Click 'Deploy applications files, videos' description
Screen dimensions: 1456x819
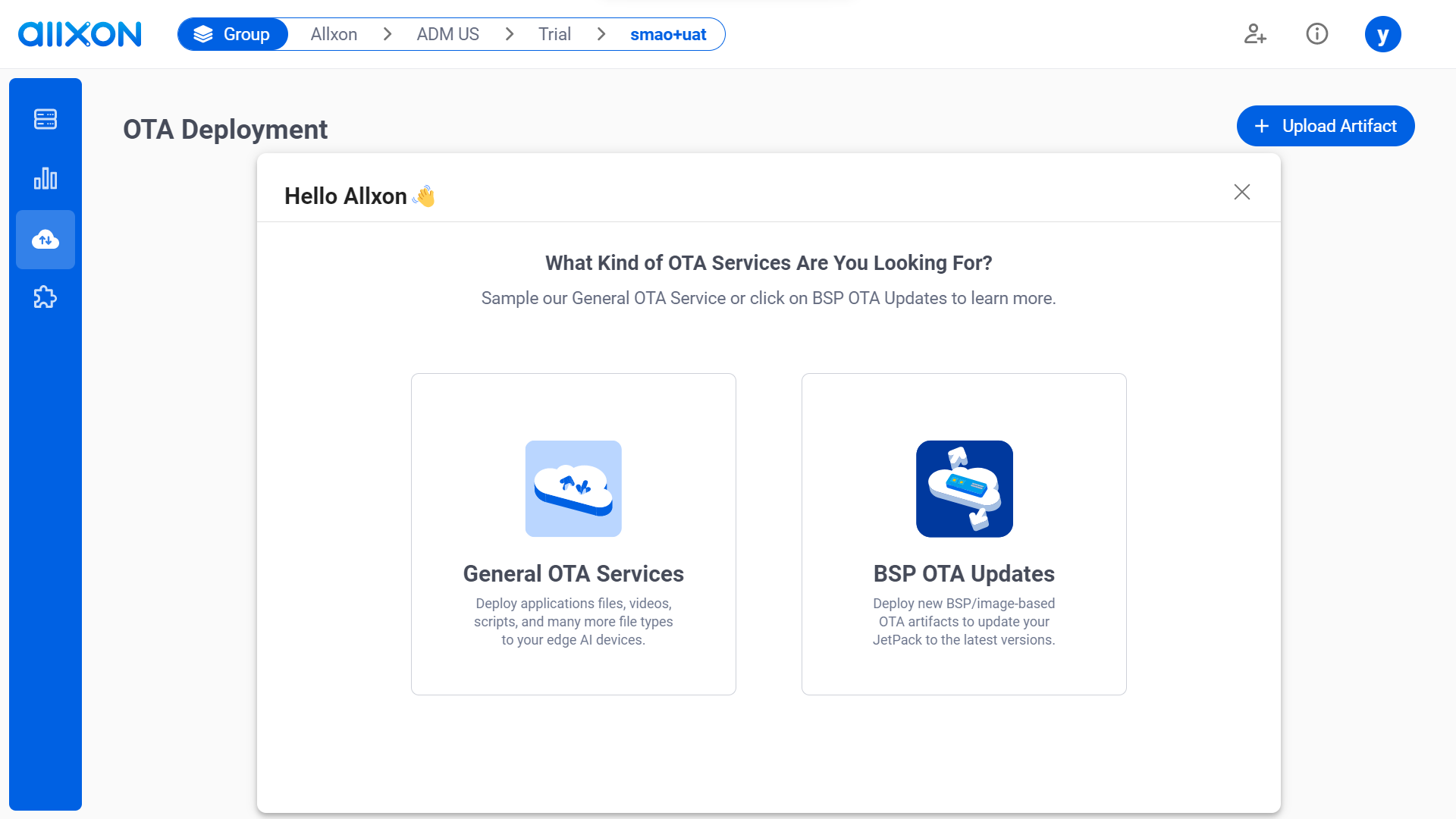pos(573,622)
